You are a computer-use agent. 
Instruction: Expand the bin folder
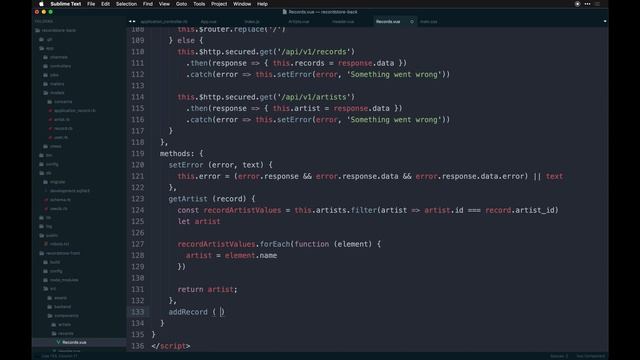click(46, 155)
